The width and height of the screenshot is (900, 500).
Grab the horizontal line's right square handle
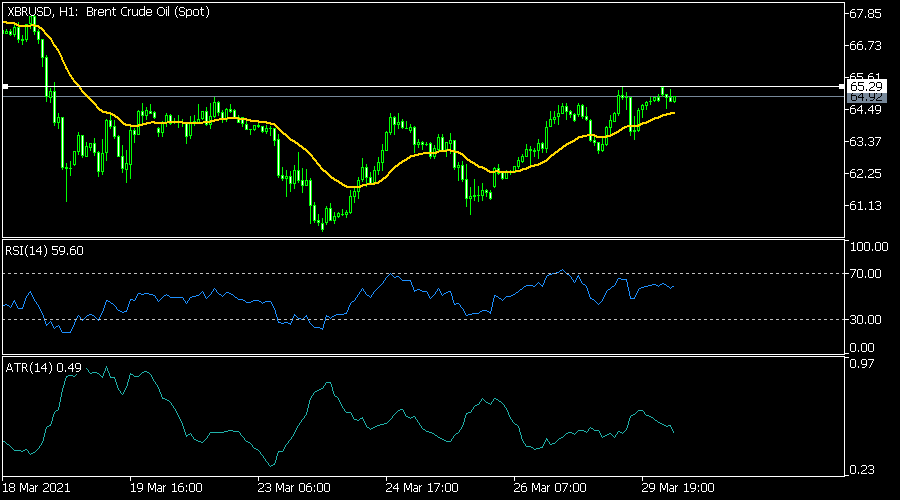pyautogui.click(x=840, y=87)
